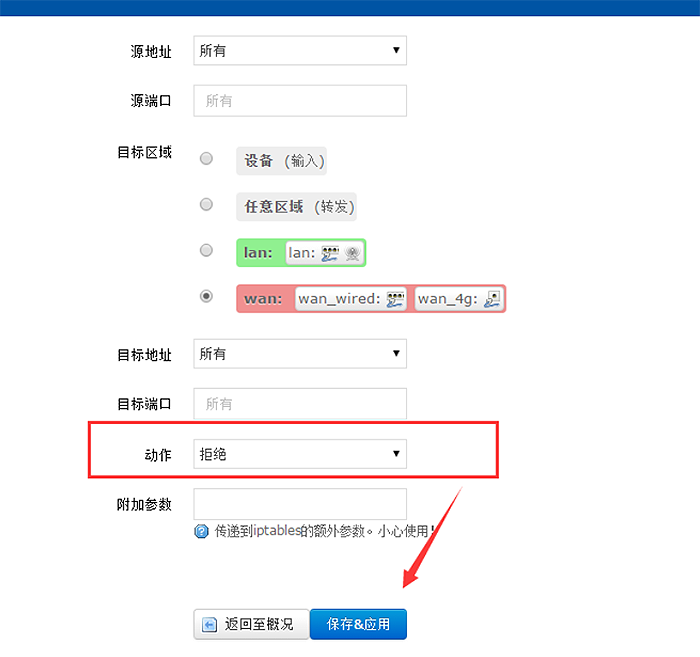Screen dimensions: 700x657
Task: Select the 设备 (输入) target zone radio
Action: click(206, 158)
